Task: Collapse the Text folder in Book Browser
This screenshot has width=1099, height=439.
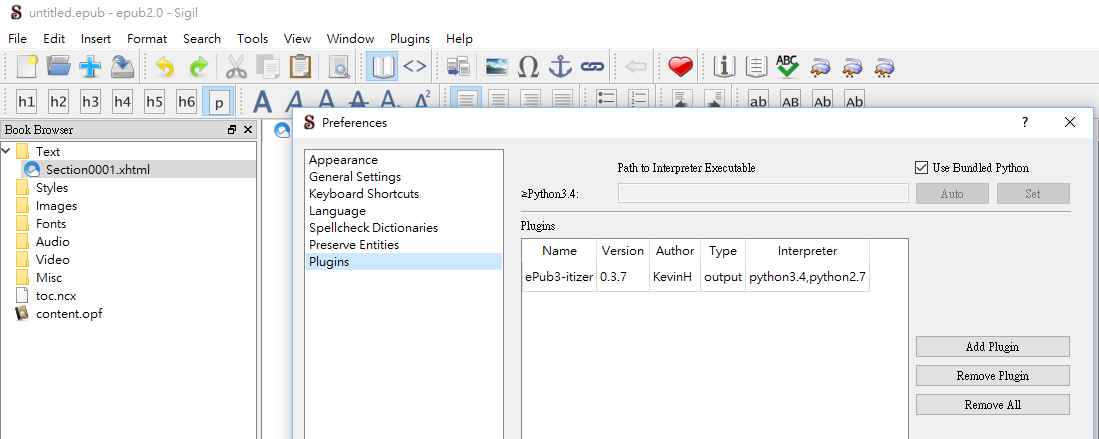Action: tap(7, 151)
